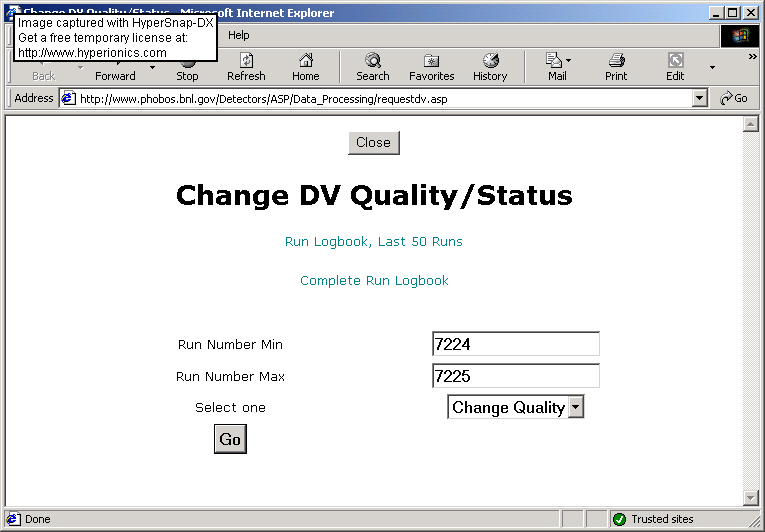Expand the Mail button dropdown arrow
The image size is (765, 532).
pos(568,61)
